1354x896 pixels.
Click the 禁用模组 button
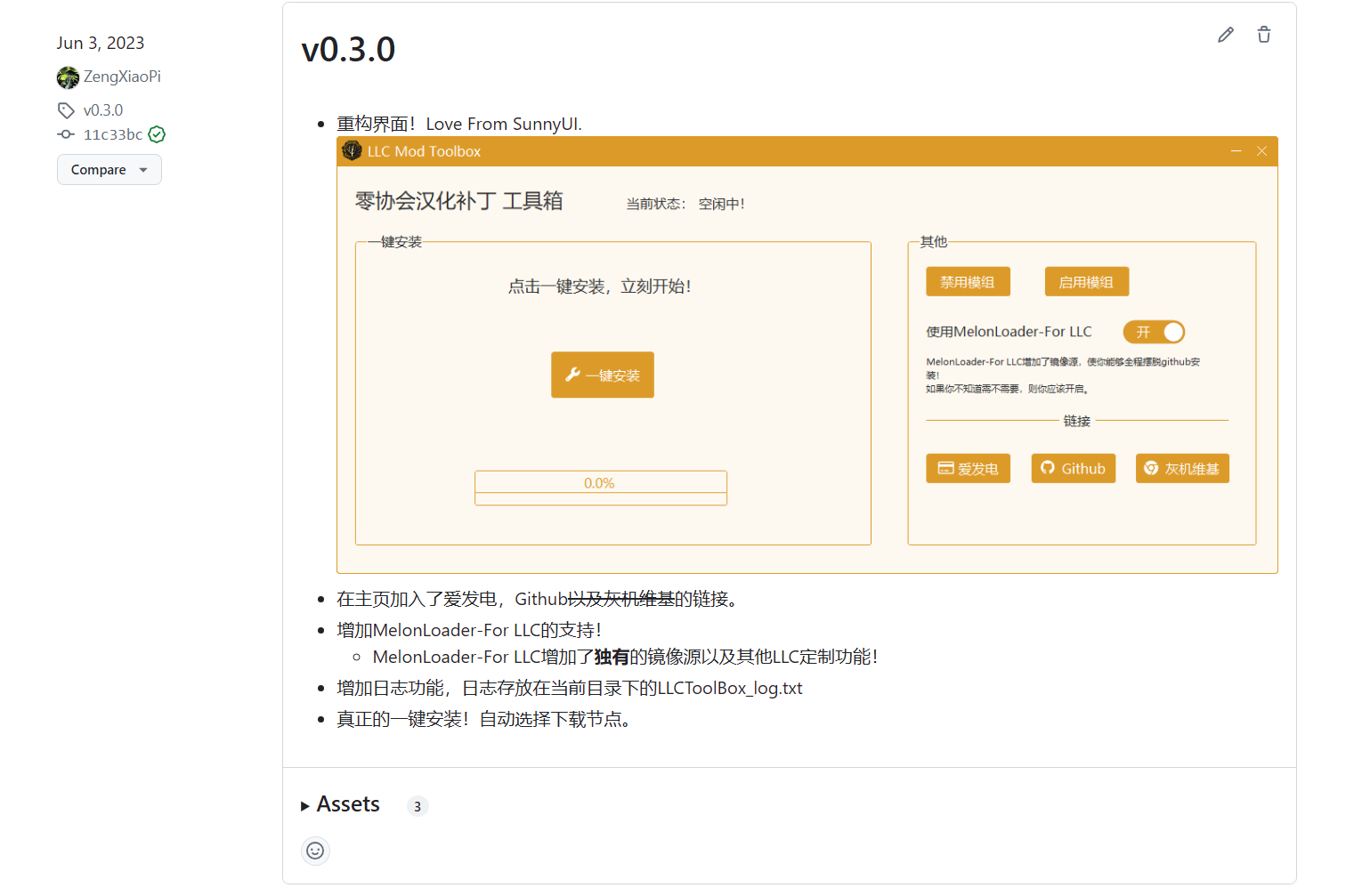click(968, 282)
